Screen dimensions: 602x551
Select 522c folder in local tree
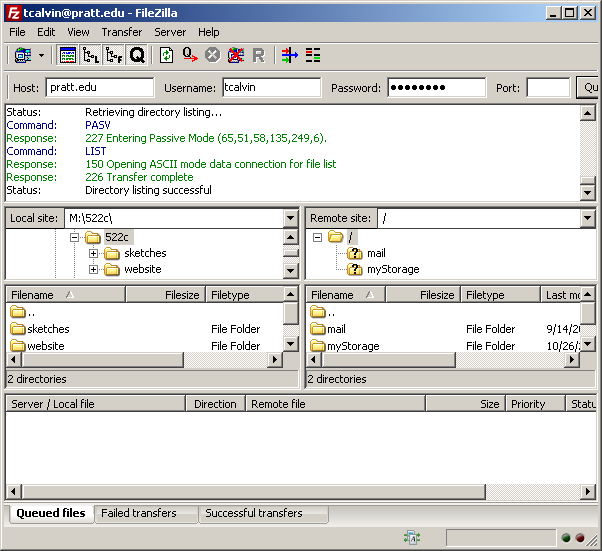tap(117, 237)
